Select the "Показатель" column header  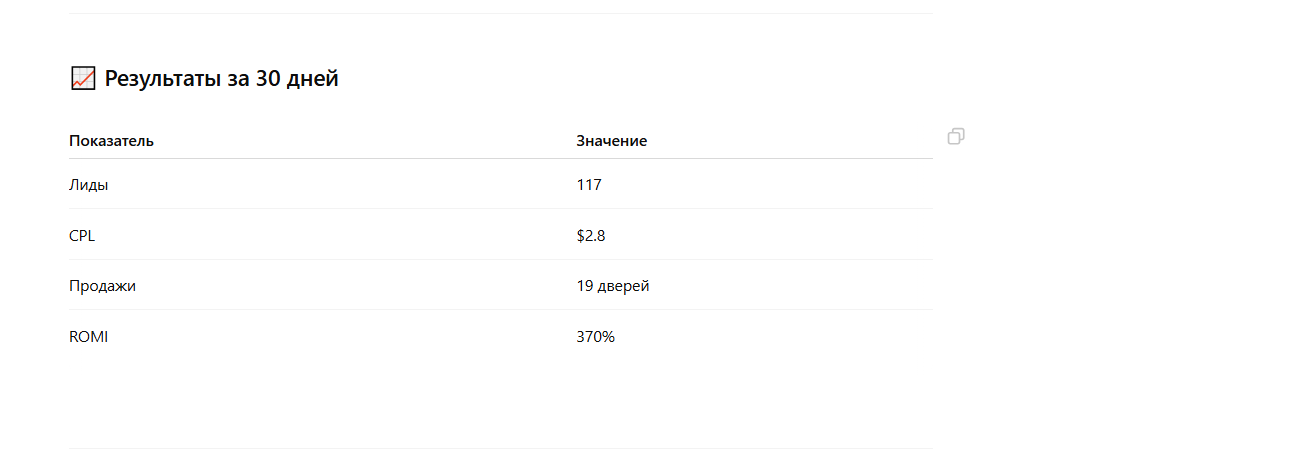(x=111, y=141)
